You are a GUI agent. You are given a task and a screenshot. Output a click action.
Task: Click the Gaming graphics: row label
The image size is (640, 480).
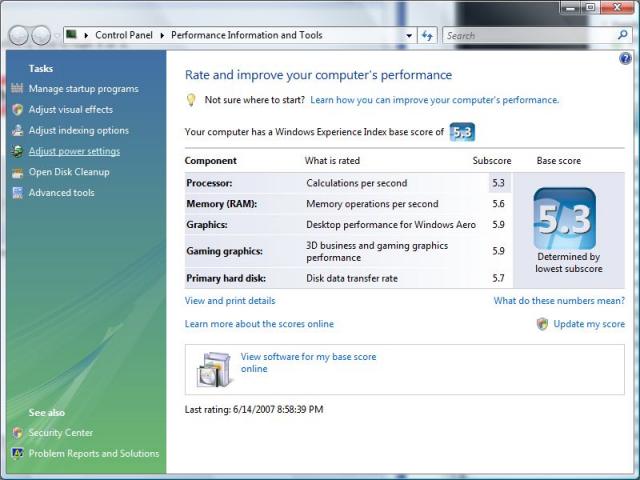click(224, 251)
